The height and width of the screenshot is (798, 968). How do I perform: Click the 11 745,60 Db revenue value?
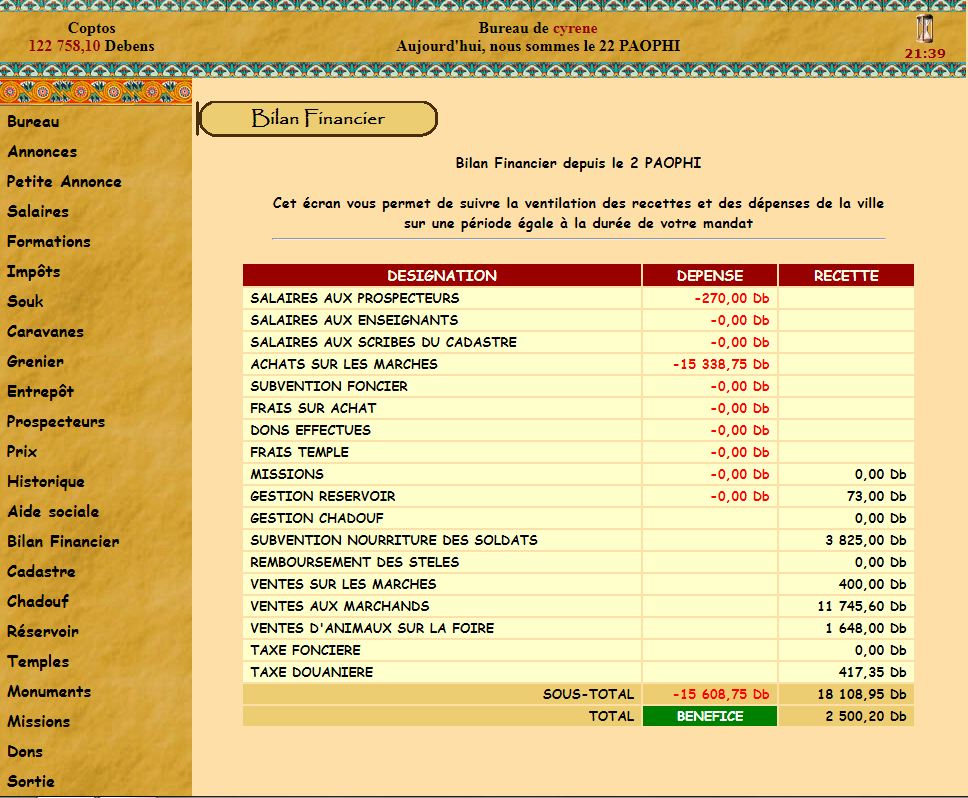pyautogui.click(x=862, y=606)
